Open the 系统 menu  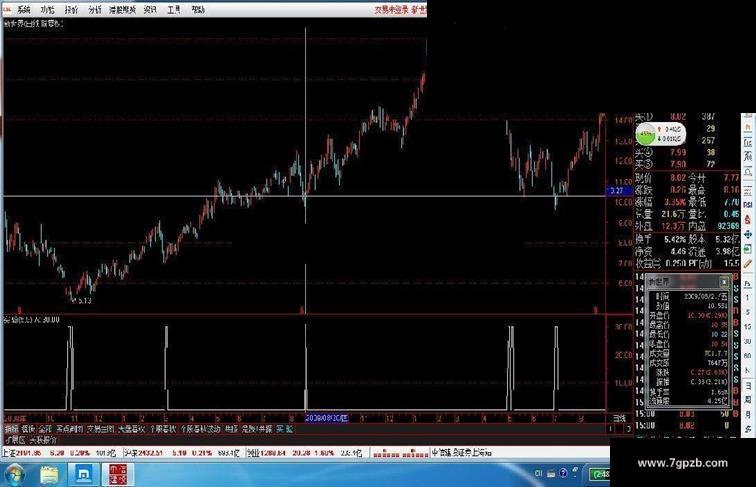[x=23, y=10]
